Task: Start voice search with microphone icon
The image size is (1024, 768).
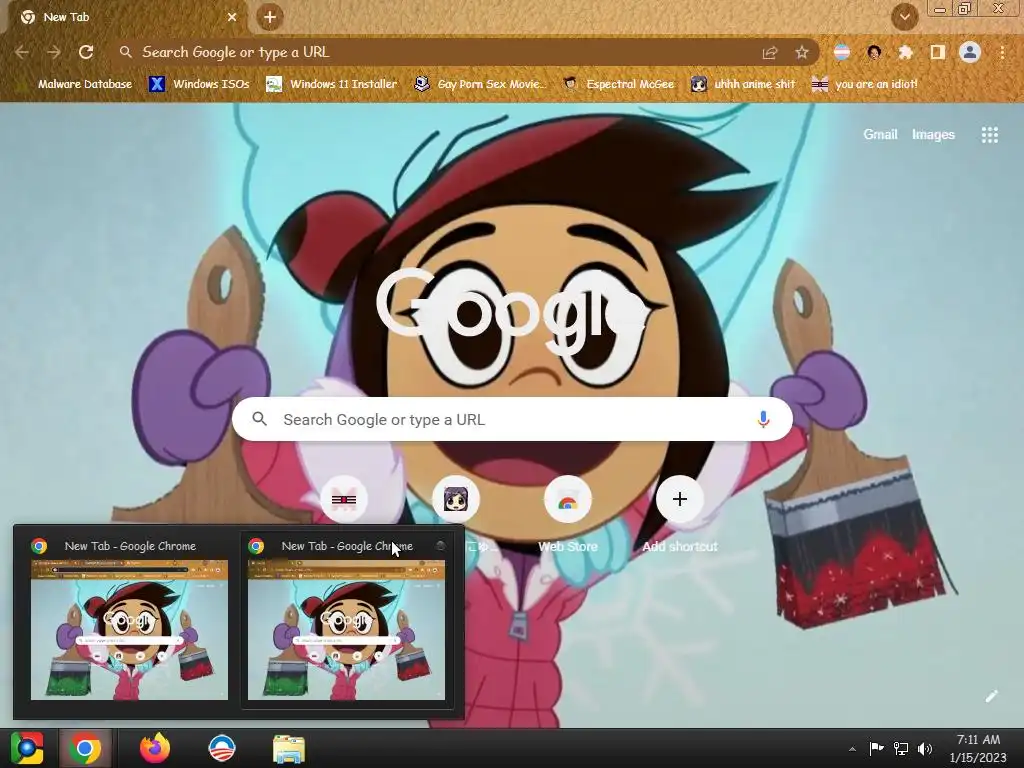Action: point(763,419)
